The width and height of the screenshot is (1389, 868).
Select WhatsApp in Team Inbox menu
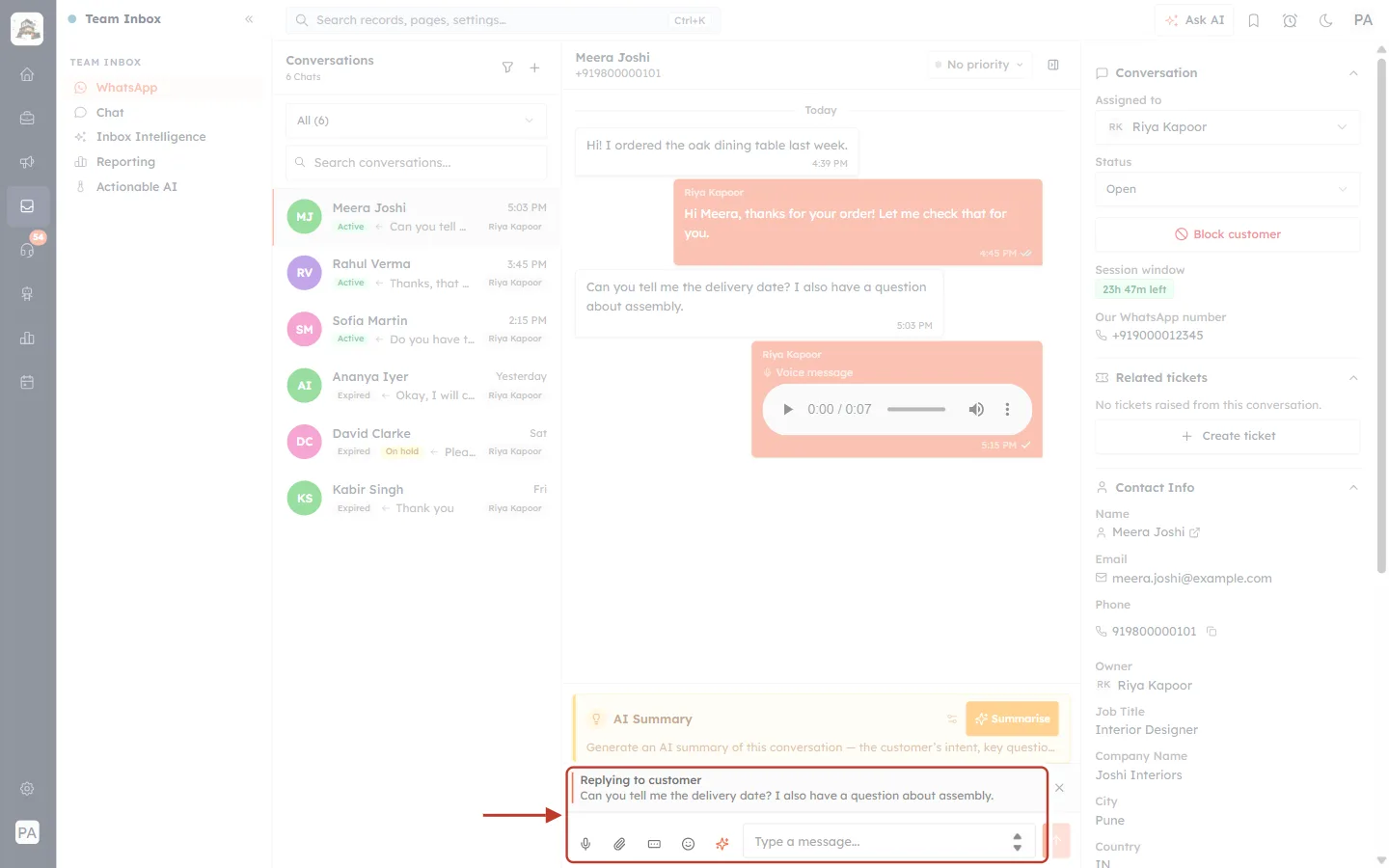point(166,88)
